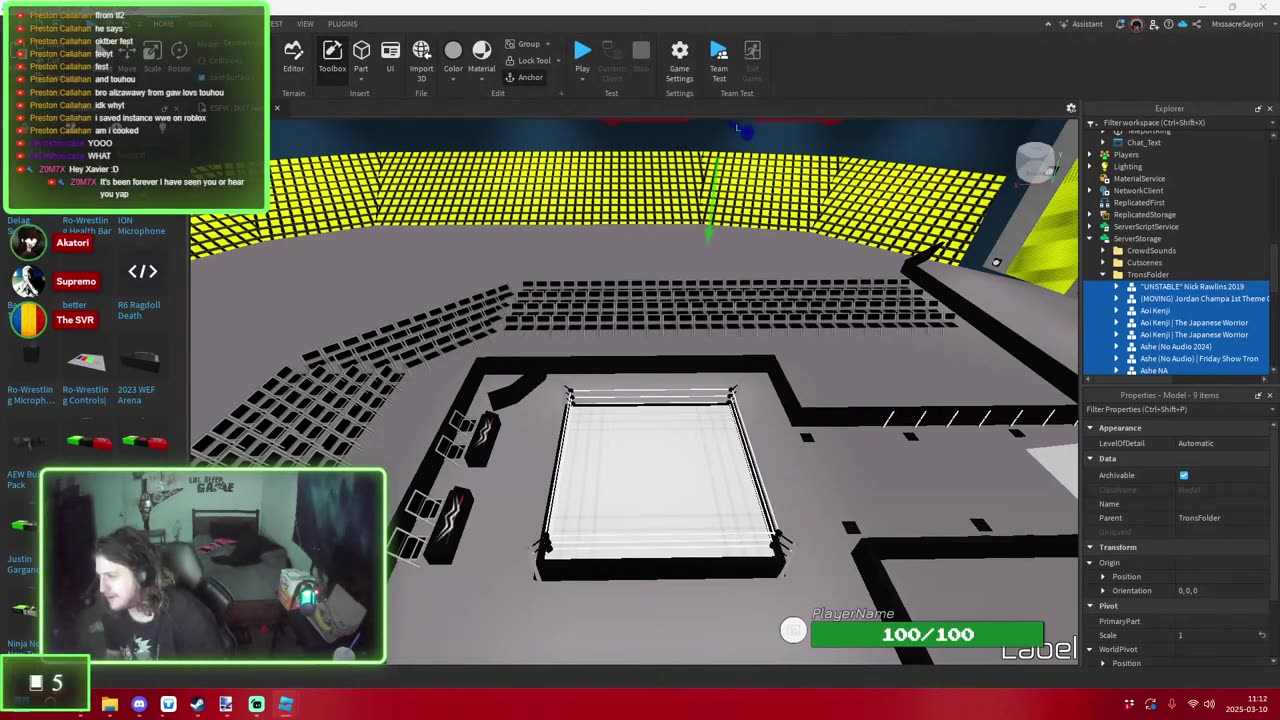This screenshot has height=720, width=1280.
Task: Open File Explorer from the taskbar
Action: click(x=110, y=705)
